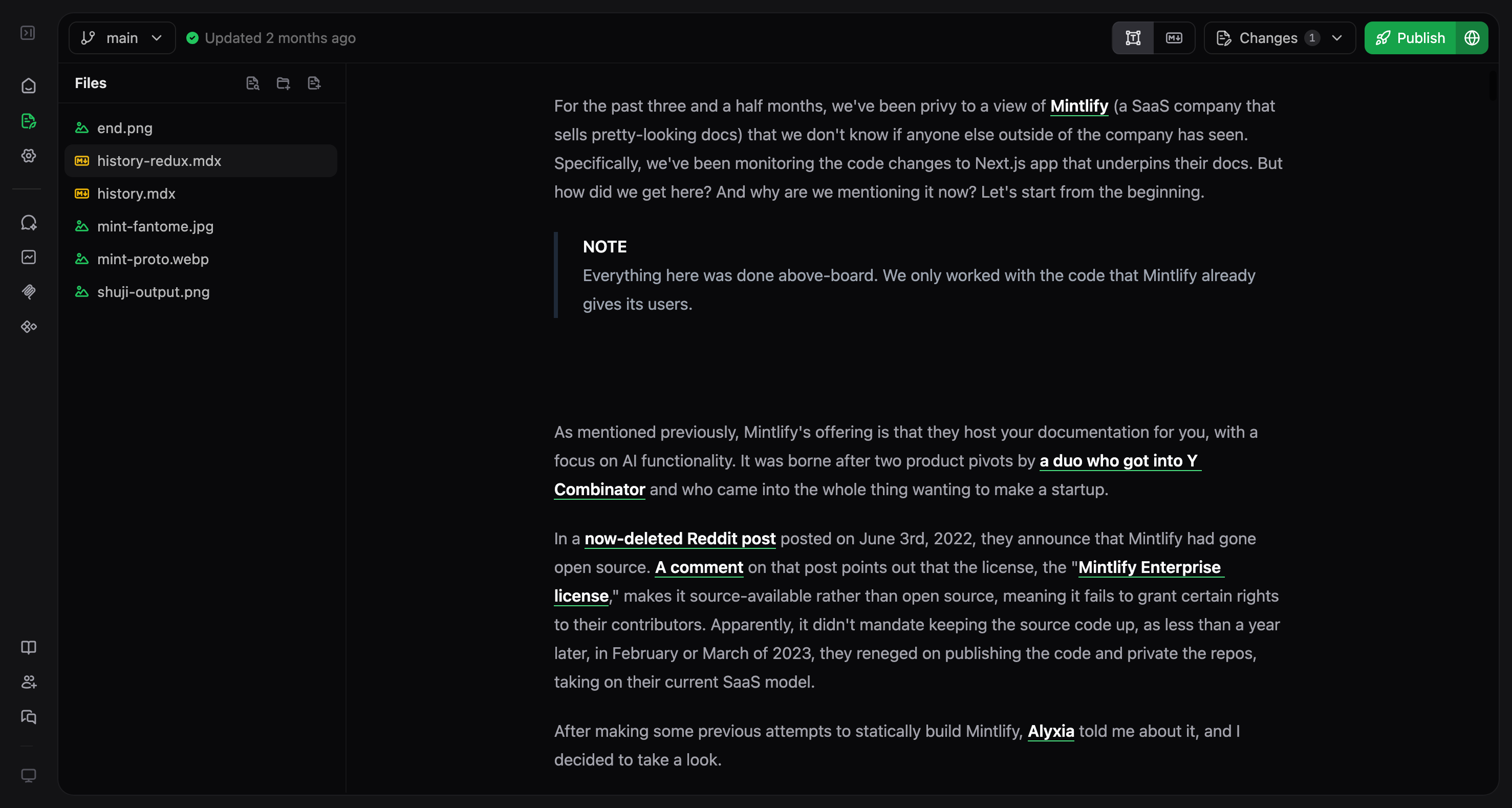Toggle the site preview monitor icon
Image resolution: width=1512 pixels, height=808 pixels.
(x=28, y=775)
